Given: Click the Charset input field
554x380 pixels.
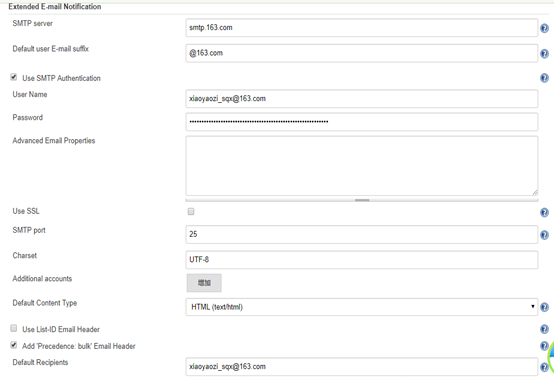Looking at the screenshot, I should click(x=362, y=260).
